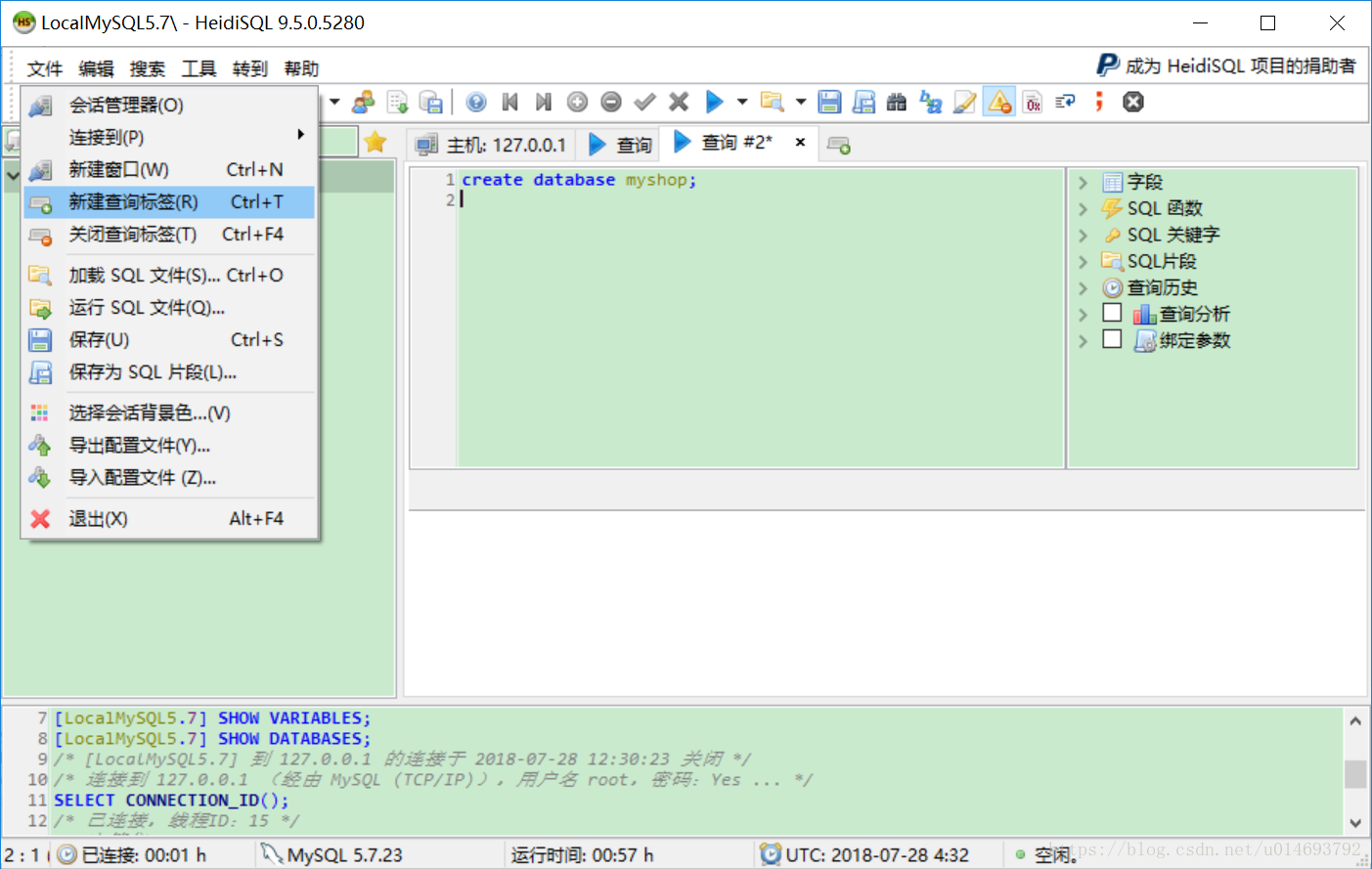1372x869 pixels.
Task: Switch to the 查询 tab
Action: [620, 145]
